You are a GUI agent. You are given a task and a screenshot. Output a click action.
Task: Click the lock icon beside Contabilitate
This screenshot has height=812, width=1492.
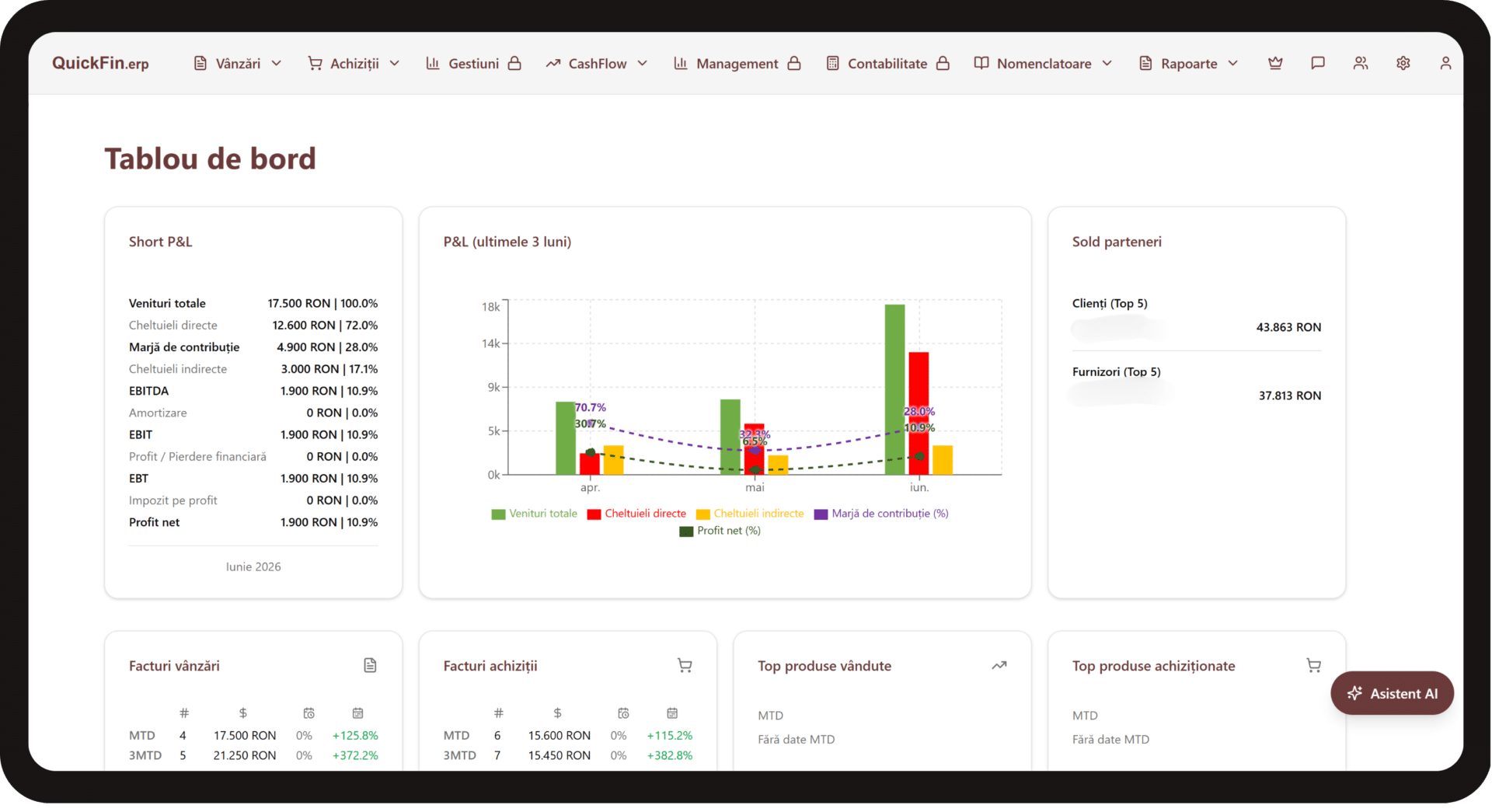coord(943,63)
